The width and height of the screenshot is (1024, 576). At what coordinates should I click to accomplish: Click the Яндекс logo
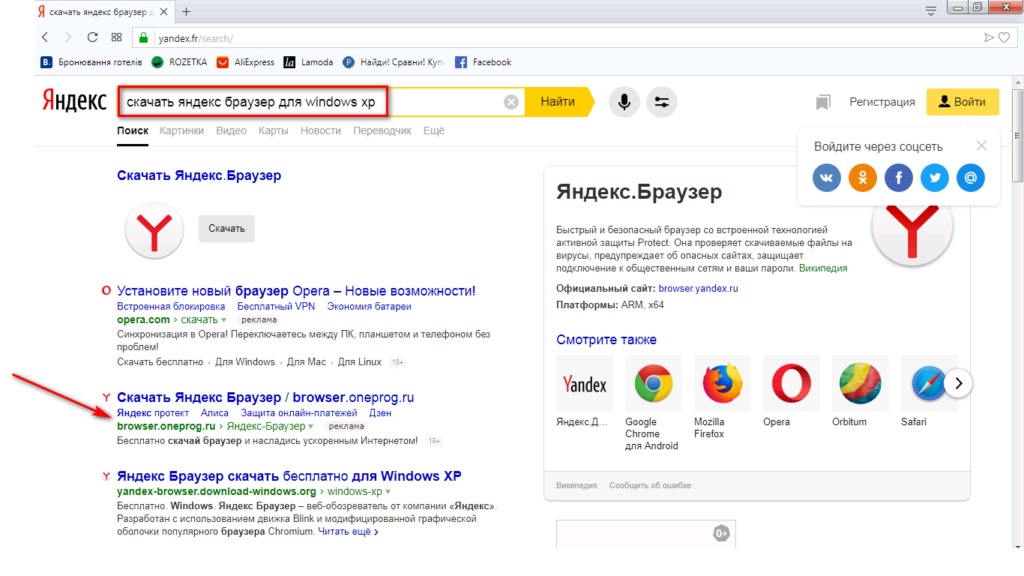74,101
